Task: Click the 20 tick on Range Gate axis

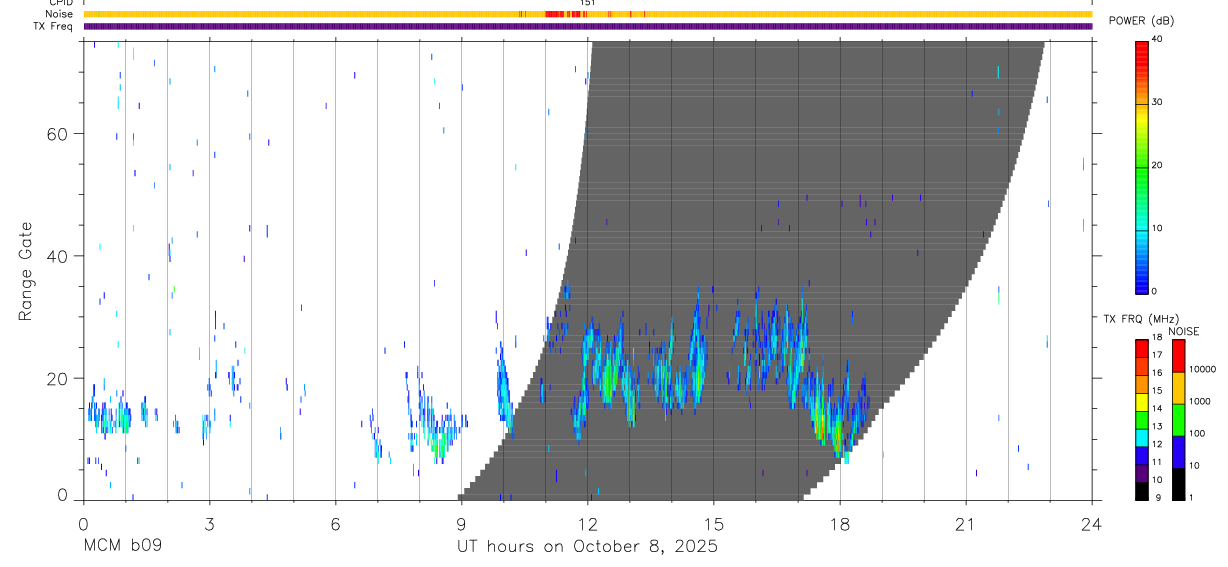Action: point(59,378)
